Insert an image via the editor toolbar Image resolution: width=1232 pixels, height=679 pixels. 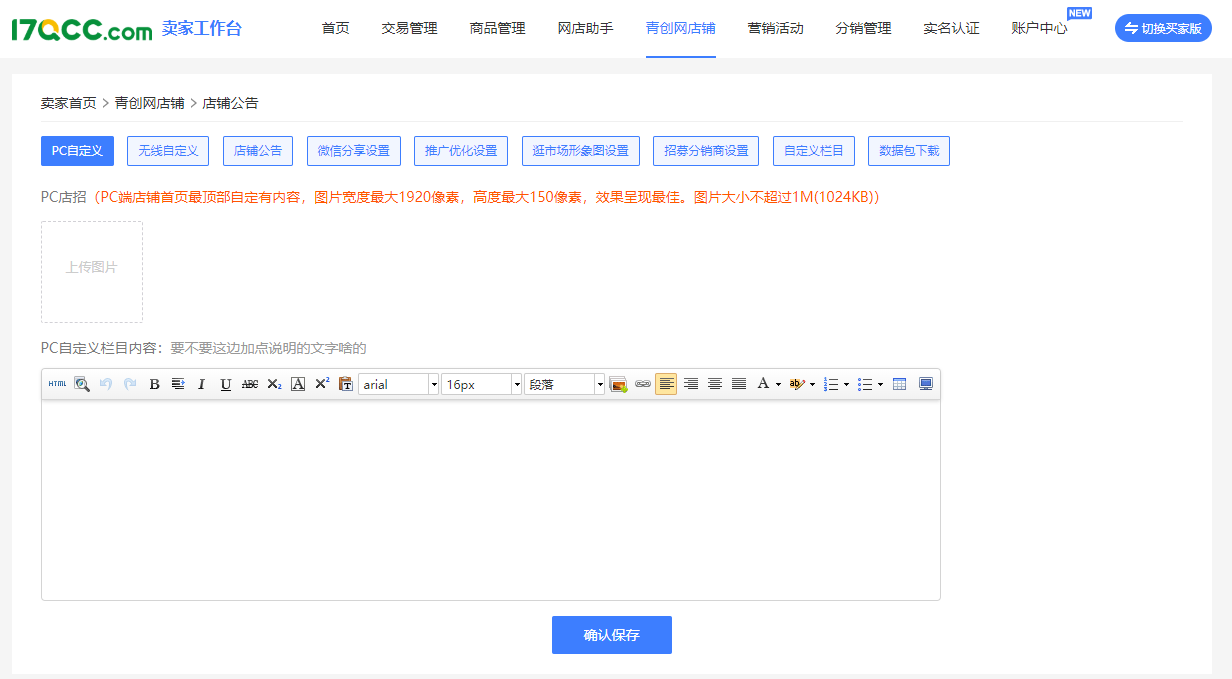(618, 384)
